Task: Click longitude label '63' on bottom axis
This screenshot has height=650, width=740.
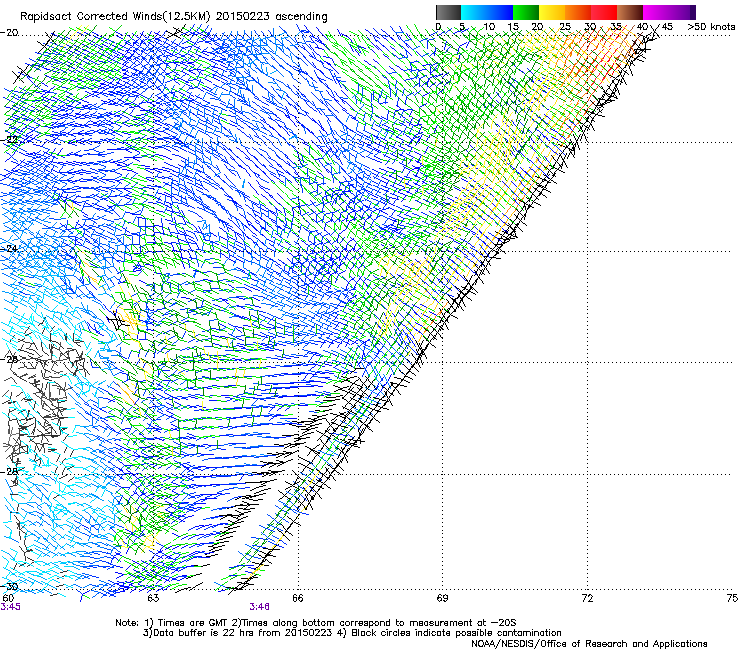Action: click(x=153, y=598)
